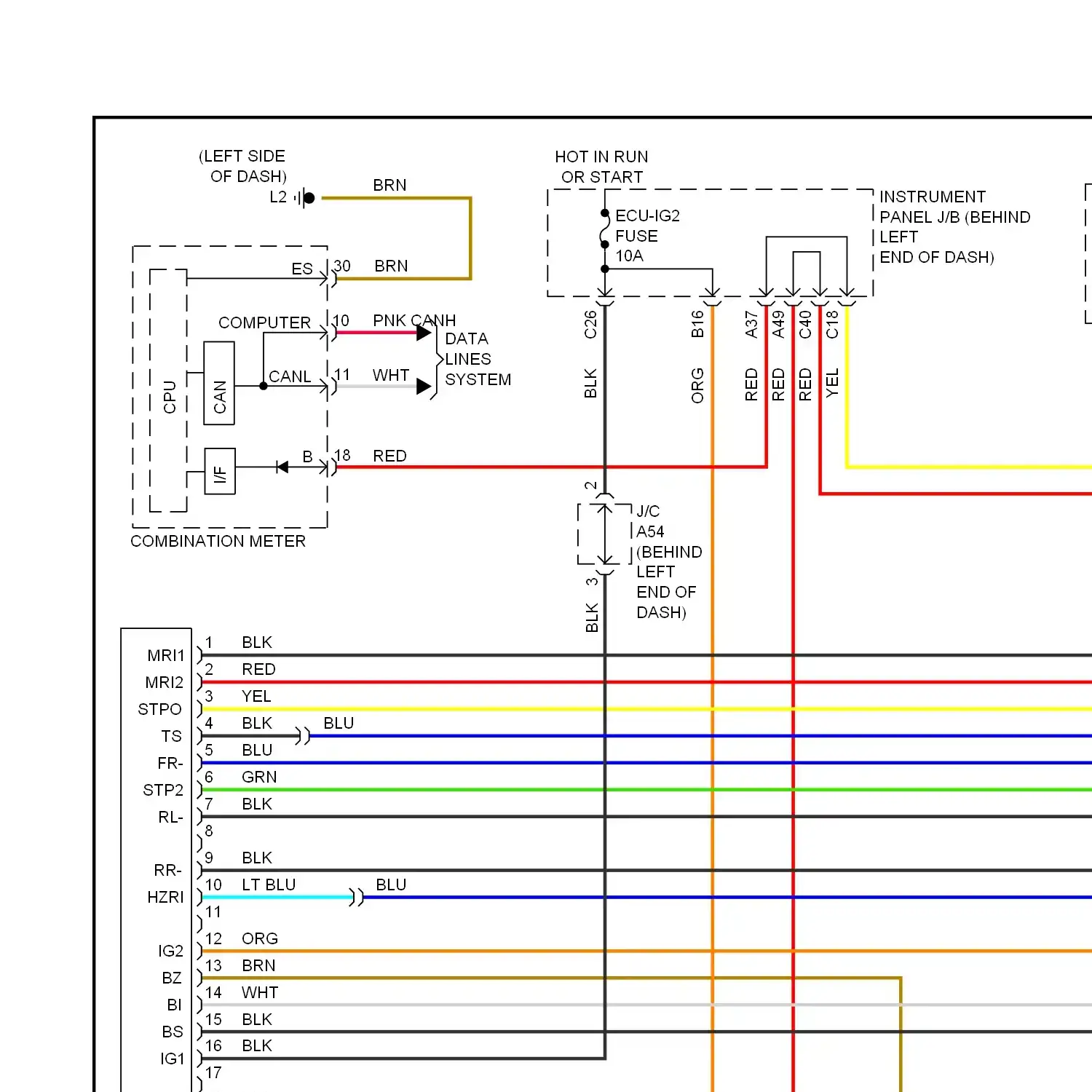Click the STPO terminal name
Image resolution: width=1092 pixels, height=1092 pixels.
(x=160, y=709)
